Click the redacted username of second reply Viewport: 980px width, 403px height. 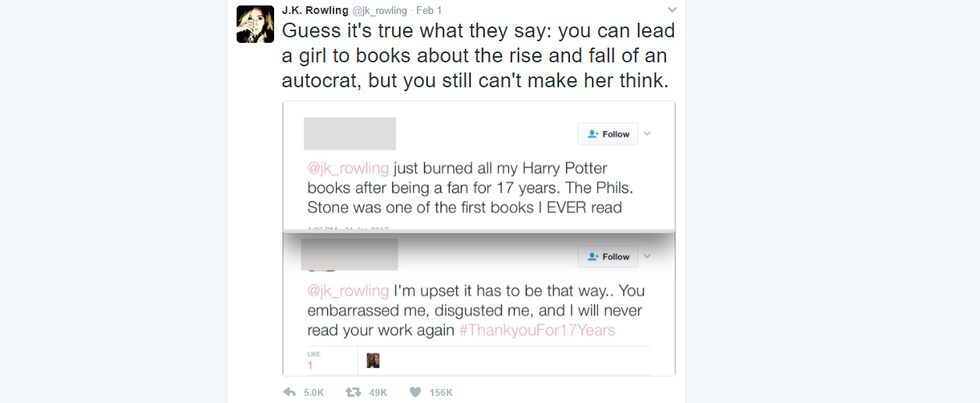tap(349, 254)
